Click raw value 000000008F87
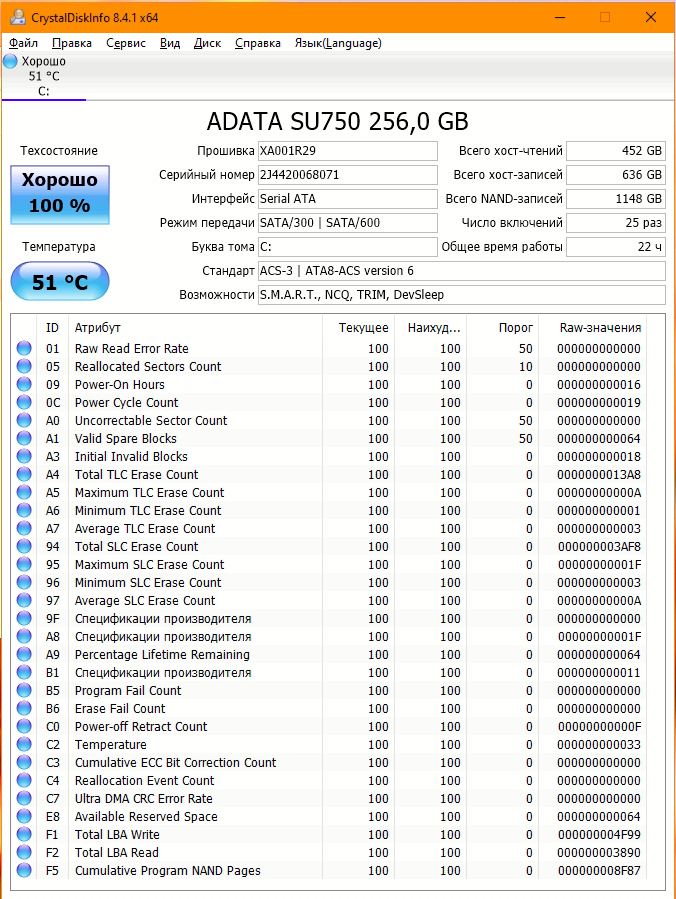The image size is (676, 899). pos(599,870)
